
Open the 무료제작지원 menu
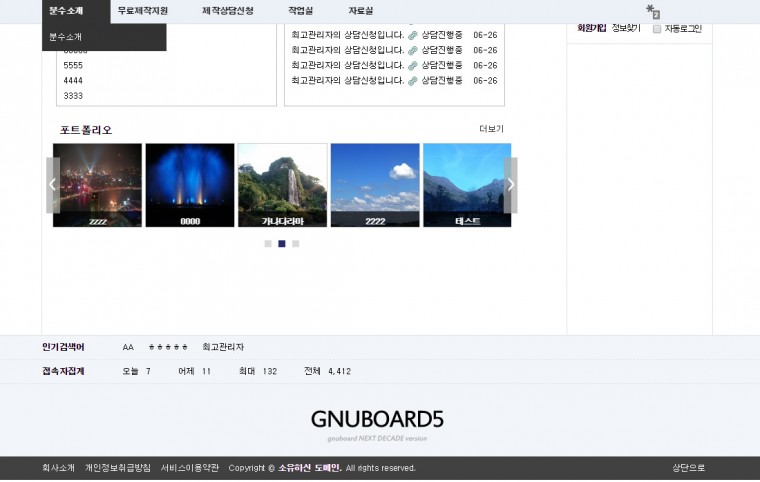click(142, 11)
